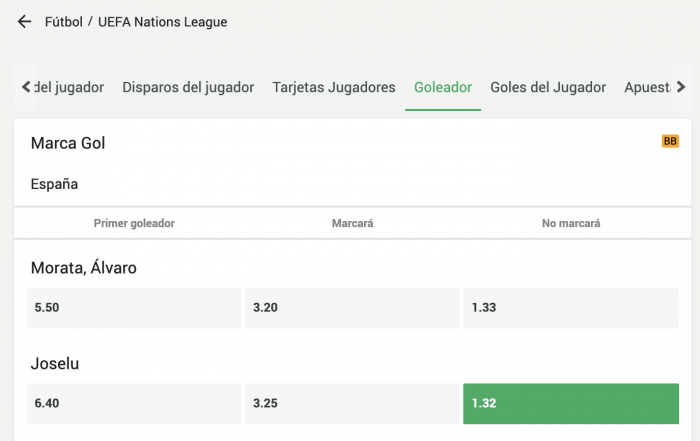The height and width of the screenshot is (441, 700).
Task: Open the partially visible Apuestas tab
Action: point(646,87)
